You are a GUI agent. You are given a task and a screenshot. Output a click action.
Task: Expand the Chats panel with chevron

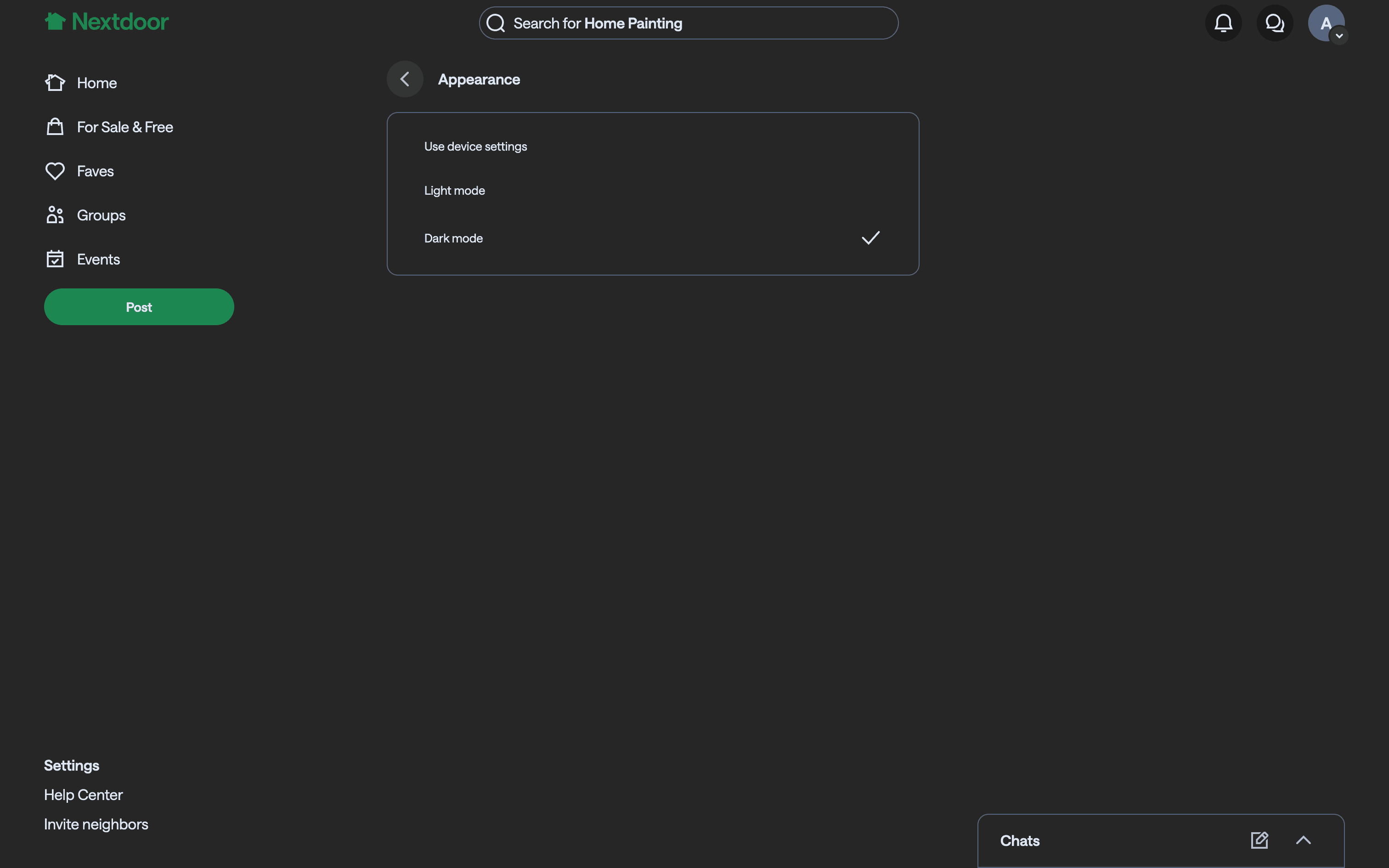[x=1303, y=840]
